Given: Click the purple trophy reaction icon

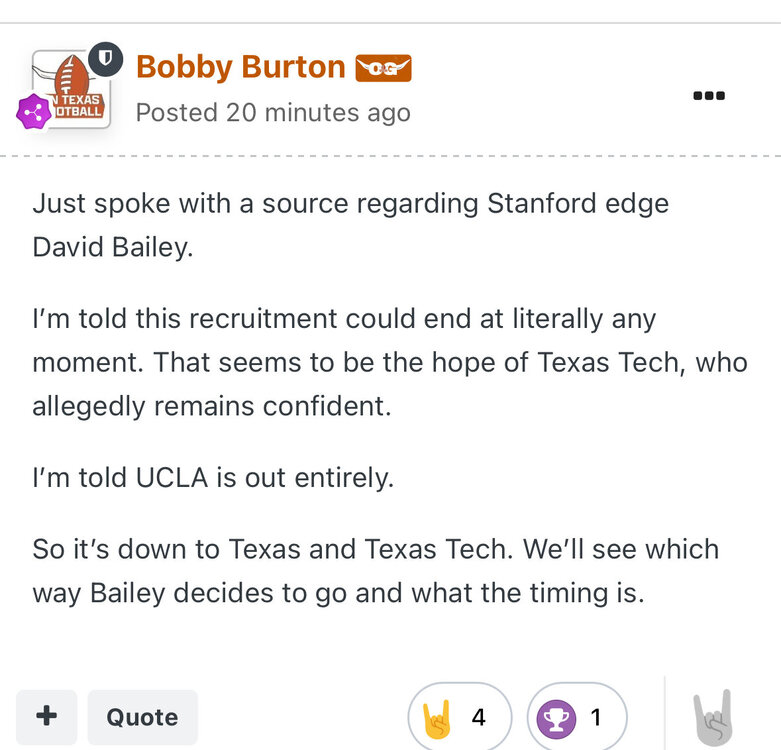Looking at the screenshot, I should [x=556, y=718].
